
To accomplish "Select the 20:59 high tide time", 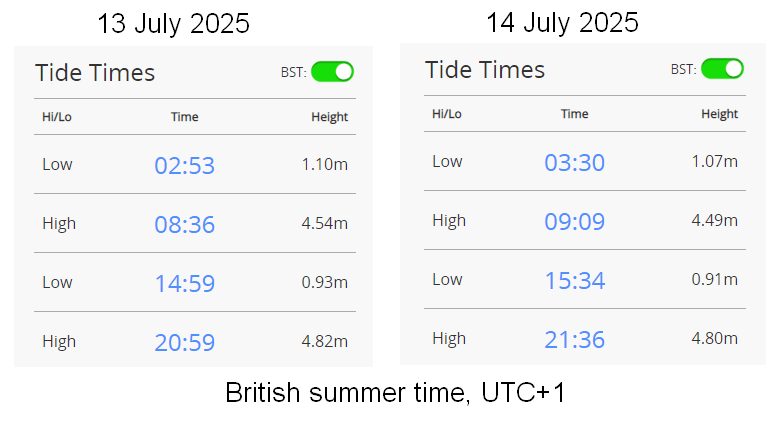I will (185, 342).
